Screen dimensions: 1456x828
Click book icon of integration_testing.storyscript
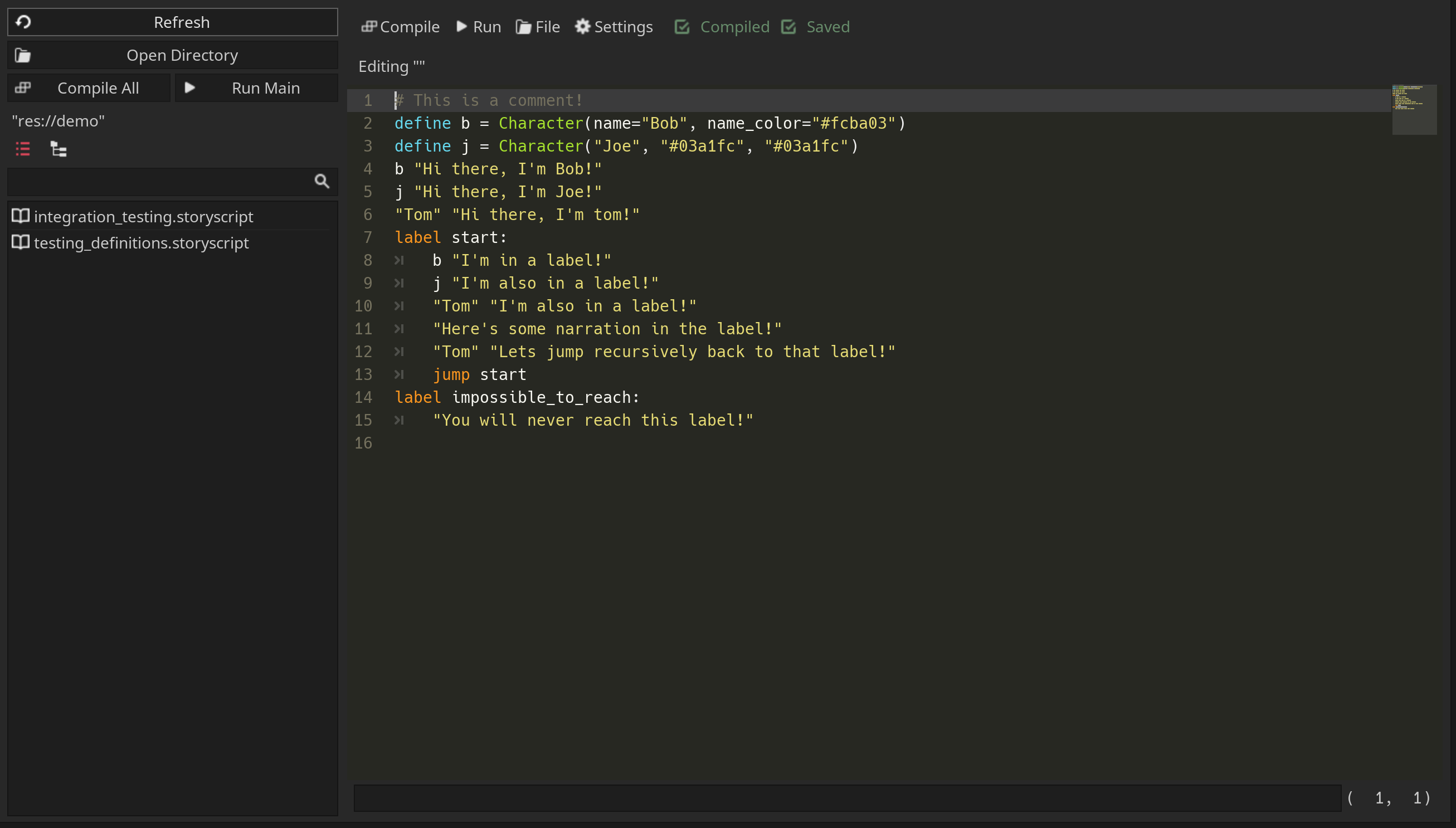point(21,216)
